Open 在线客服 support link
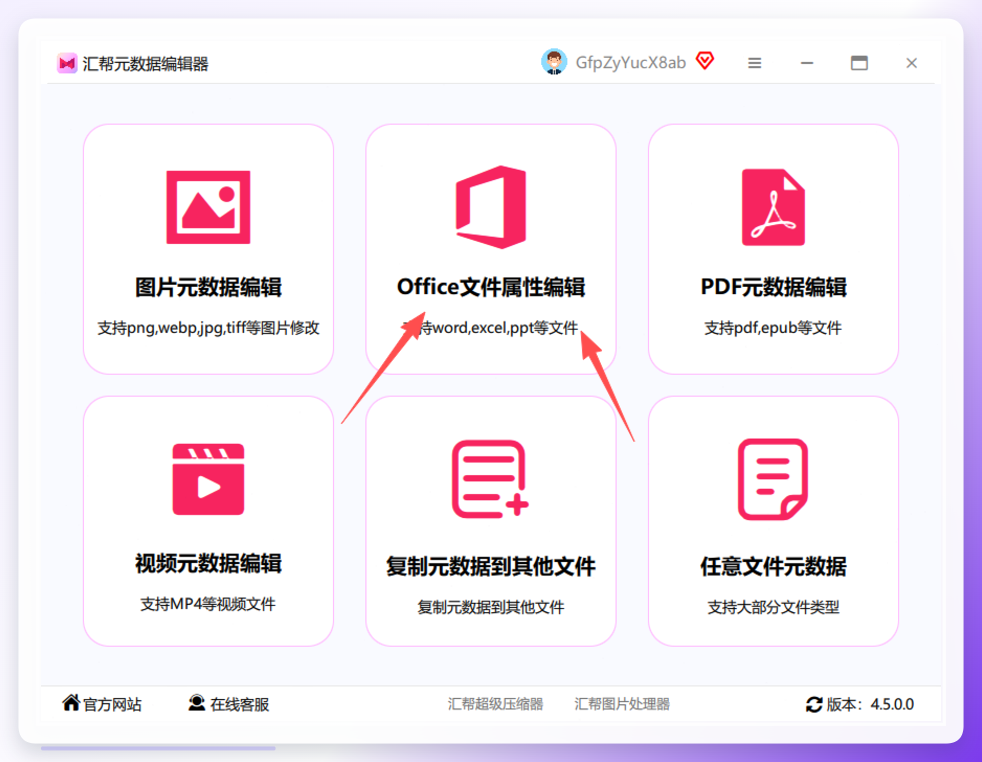 (x=240, y=704)
